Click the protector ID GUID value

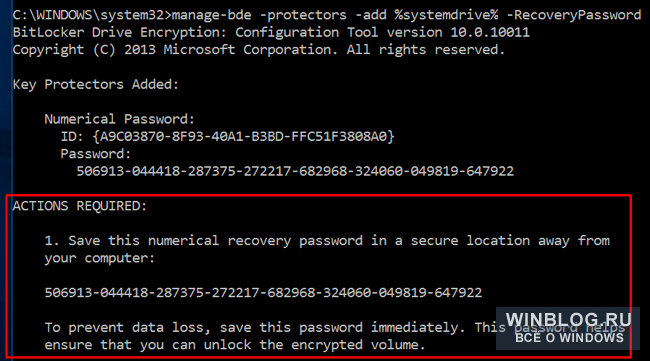(x=243, y=136)
